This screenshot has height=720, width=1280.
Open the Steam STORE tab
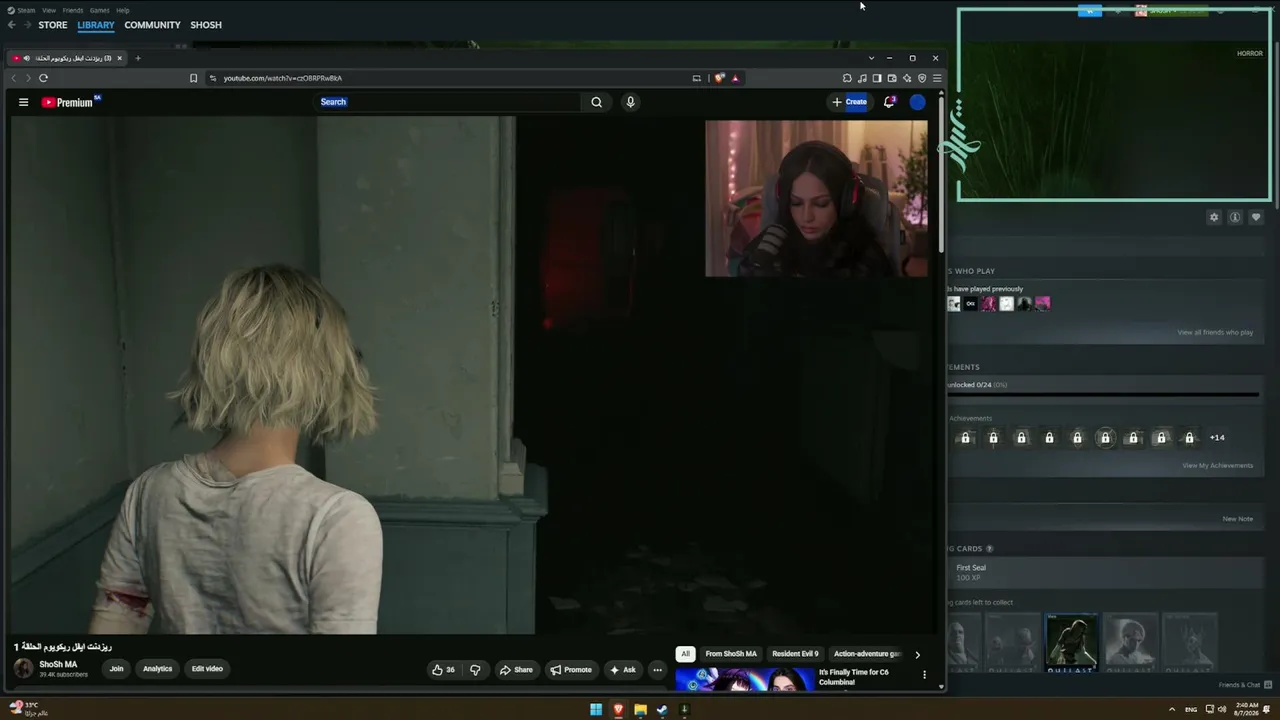click(x=53, y=25)
